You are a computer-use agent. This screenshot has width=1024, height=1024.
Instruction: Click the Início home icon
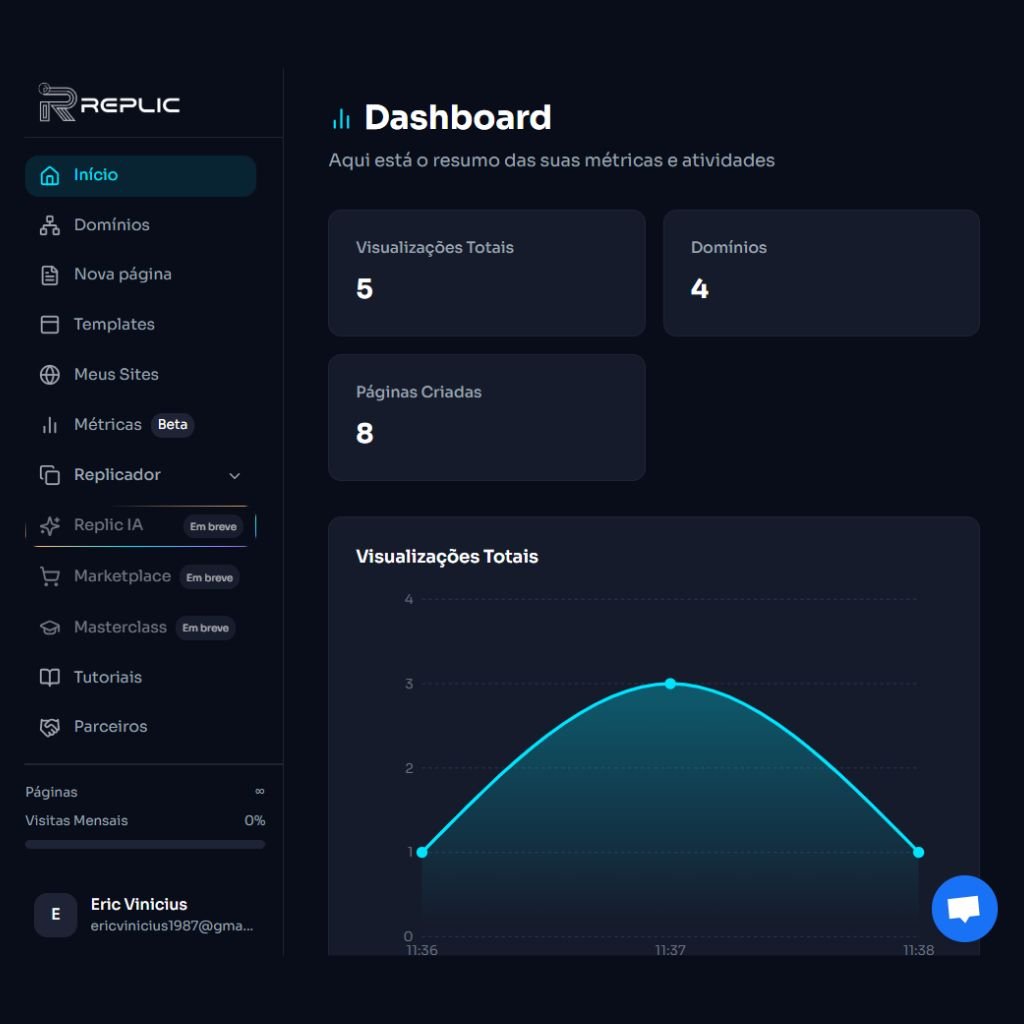[49, 176]
